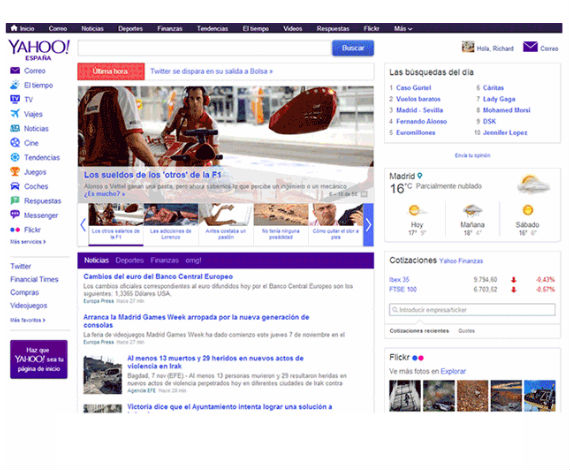Image resolution: width=570 pixels, height=470 pixels.
Task: Open the Lady Gaga trending search
Action: click(x=499, y=99)
